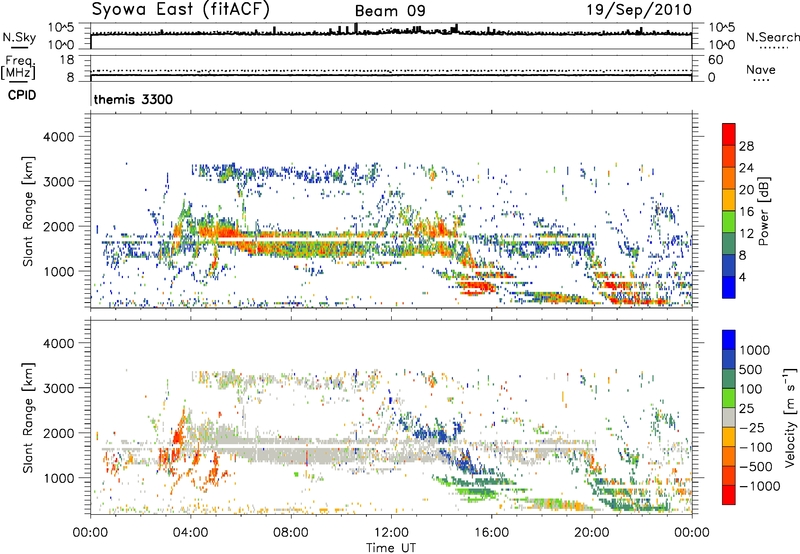Viewport: 800px width, 554px height.
Task: Click the '3000' tick of the velocity panel
Action: pos(58,388)
